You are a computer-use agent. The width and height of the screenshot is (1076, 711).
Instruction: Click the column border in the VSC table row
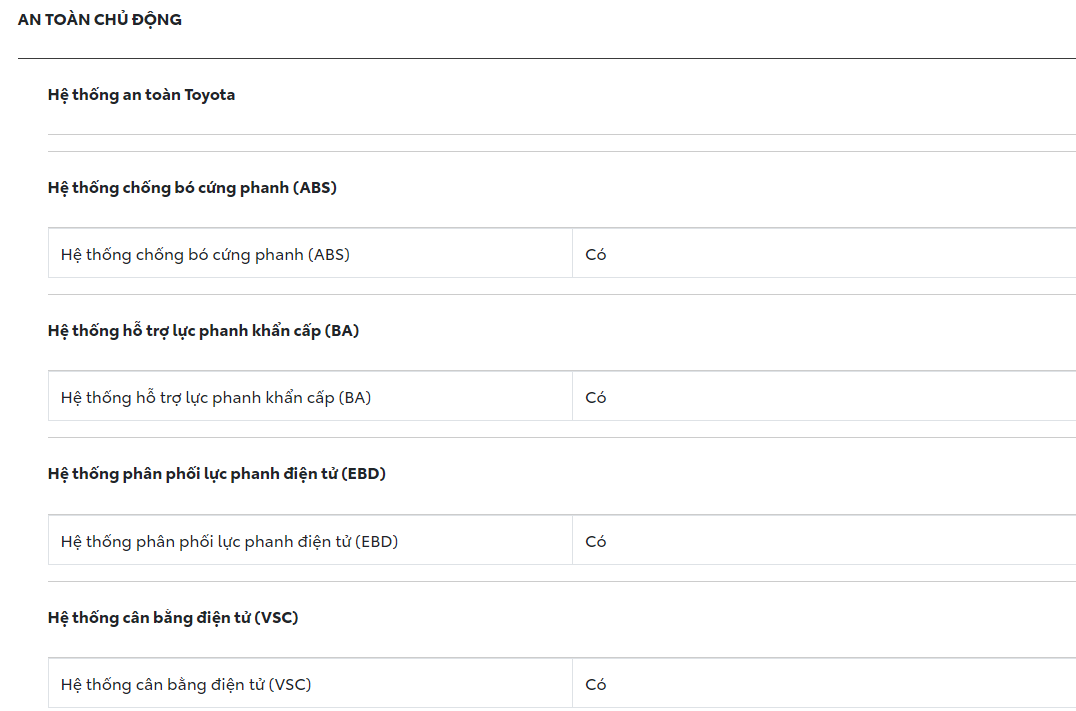point(573,684)
